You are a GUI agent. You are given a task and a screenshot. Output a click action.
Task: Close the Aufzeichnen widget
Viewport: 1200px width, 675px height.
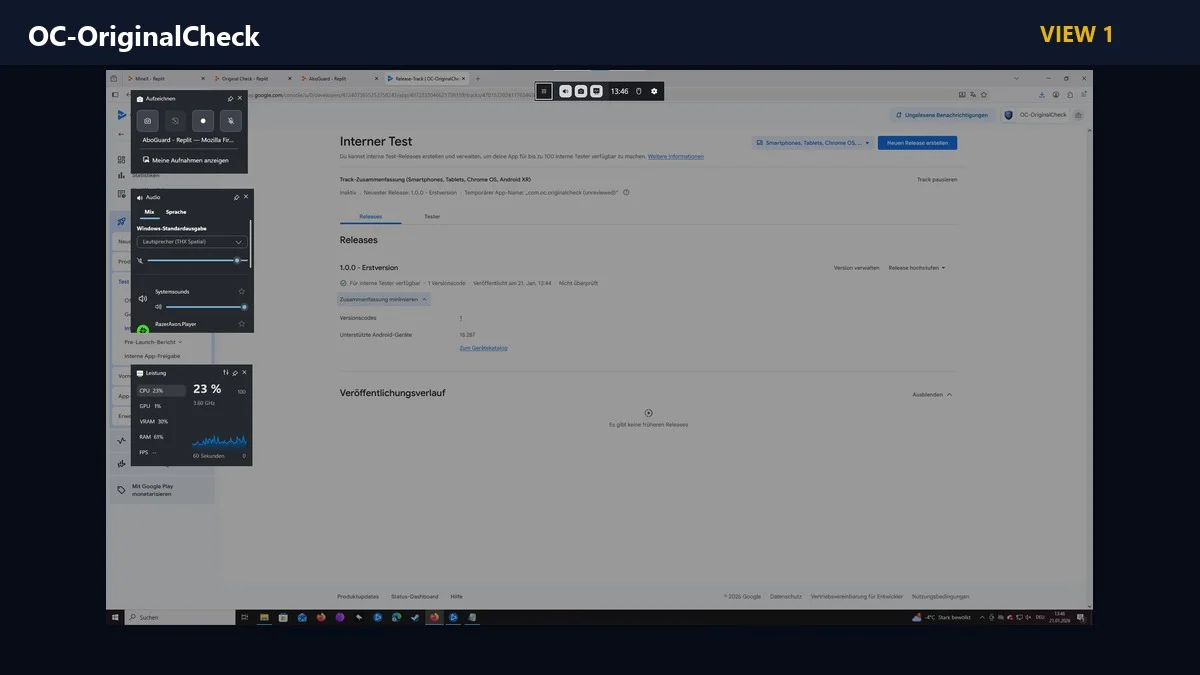[x=240, y=98]
